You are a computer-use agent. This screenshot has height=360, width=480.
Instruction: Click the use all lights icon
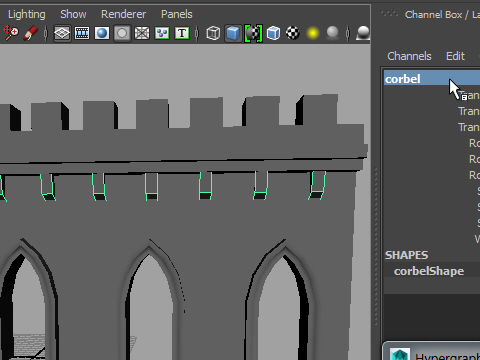pos(313,33)
